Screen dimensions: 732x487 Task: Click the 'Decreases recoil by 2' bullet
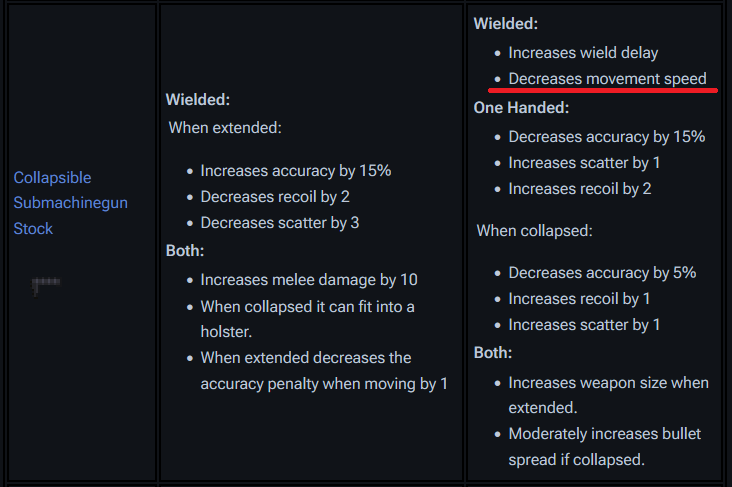coord(275,196)
